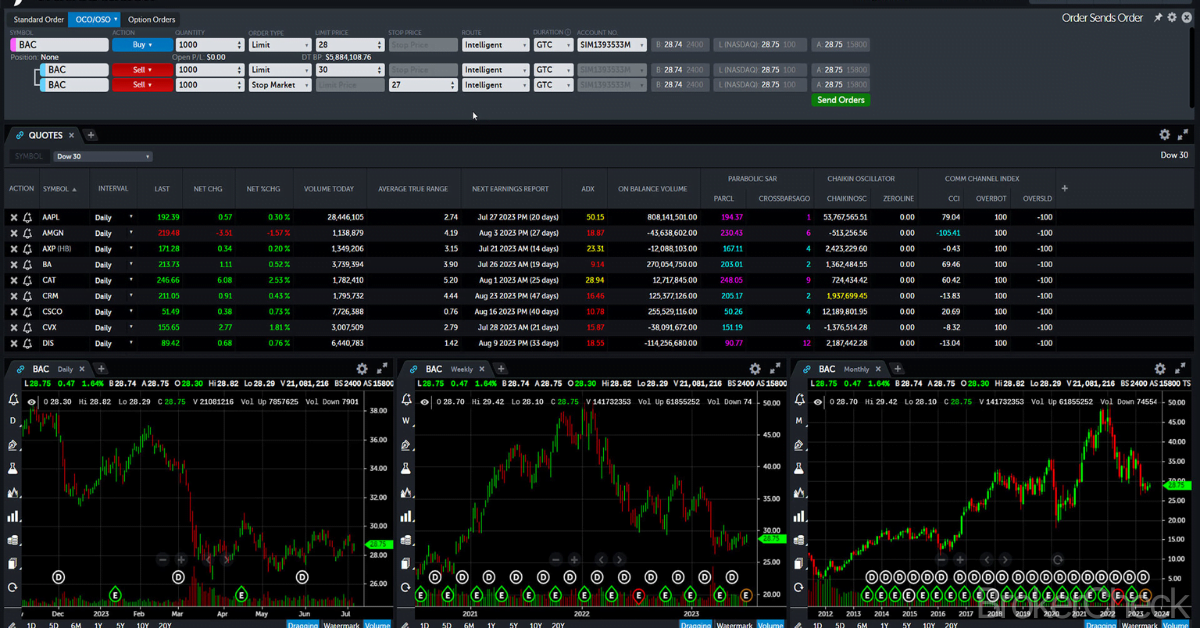
Task: Click the bar chart style icon on the Daily chart sidebar
Action: pos(12,516)
